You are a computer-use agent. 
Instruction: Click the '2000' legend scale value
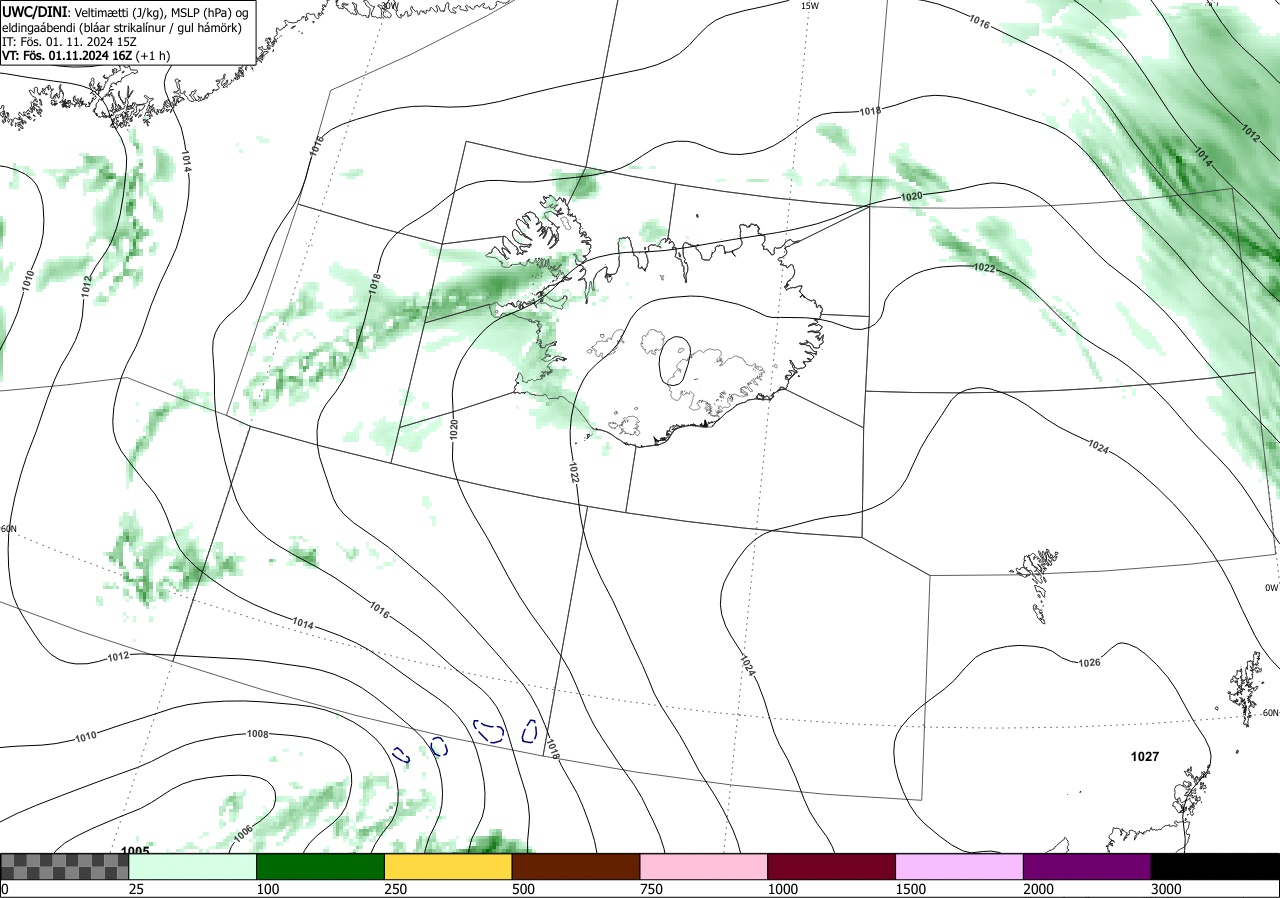pyautogui.click(x=1039, y=889)
